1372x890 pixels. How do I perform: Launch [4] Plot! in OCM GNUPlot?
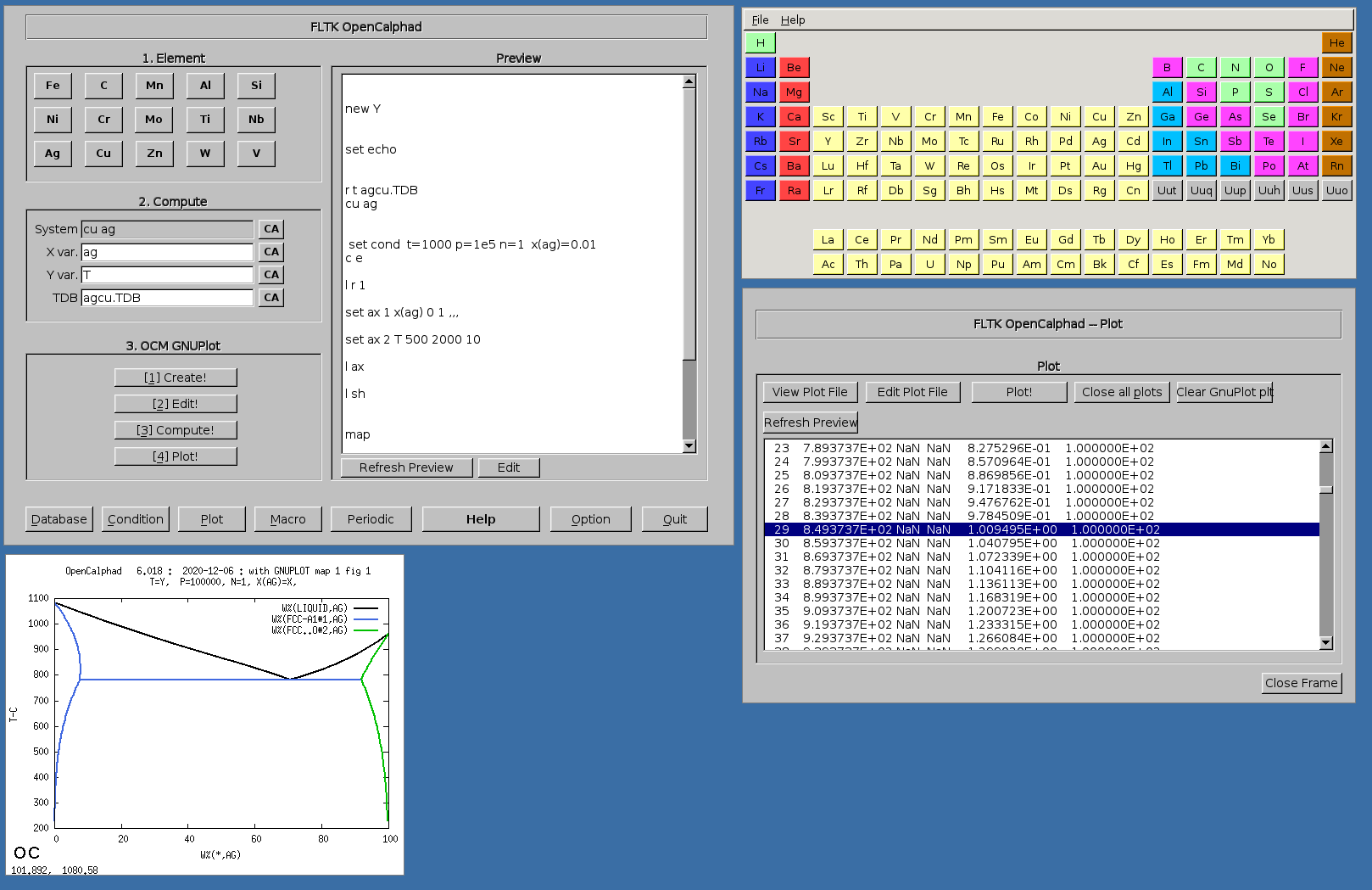pyautogui.click(x=176, y=456)
